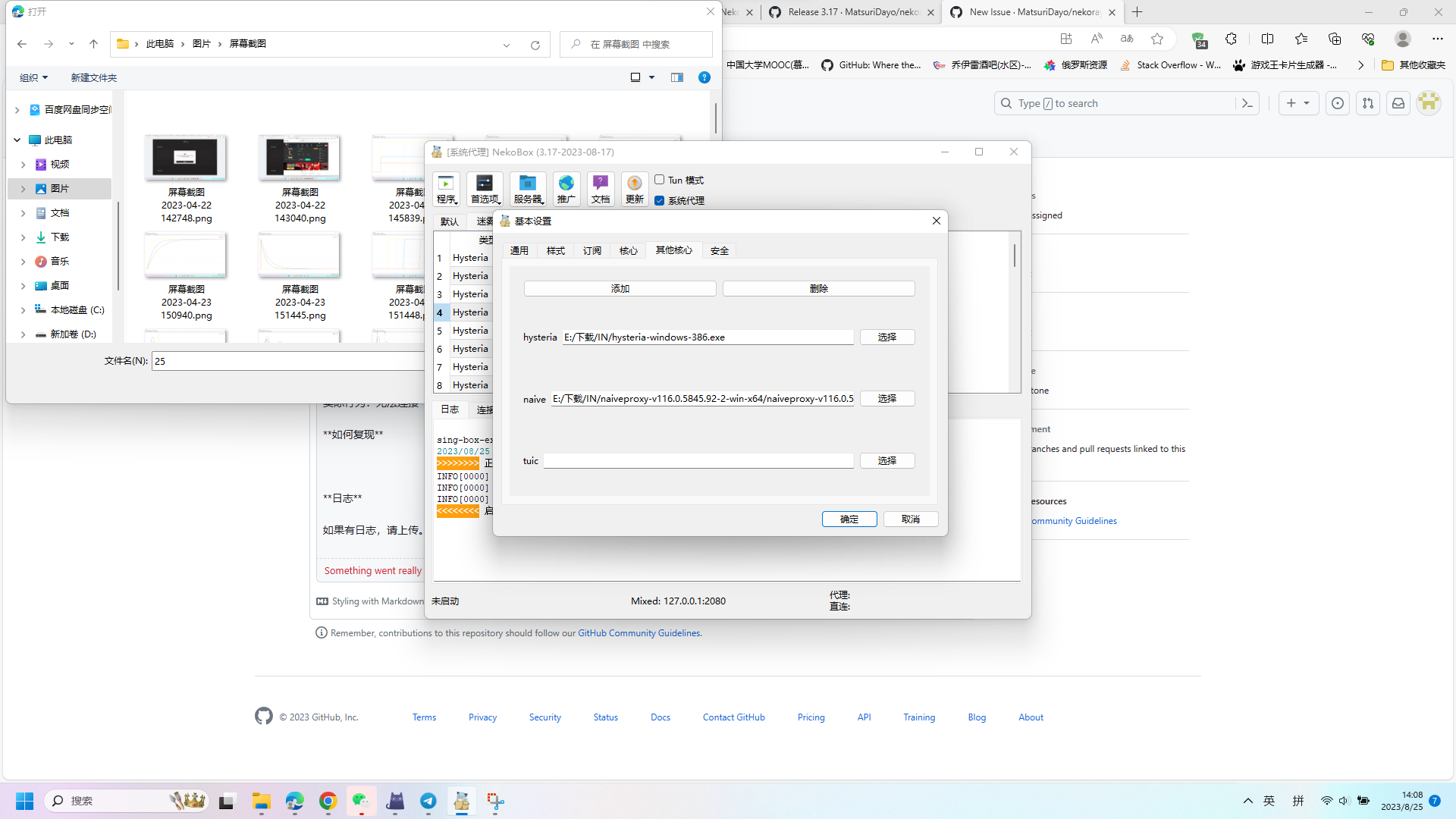
Task: Open NekoBox from the system tray
Action: pyautogui.click(x=462, y=801)
